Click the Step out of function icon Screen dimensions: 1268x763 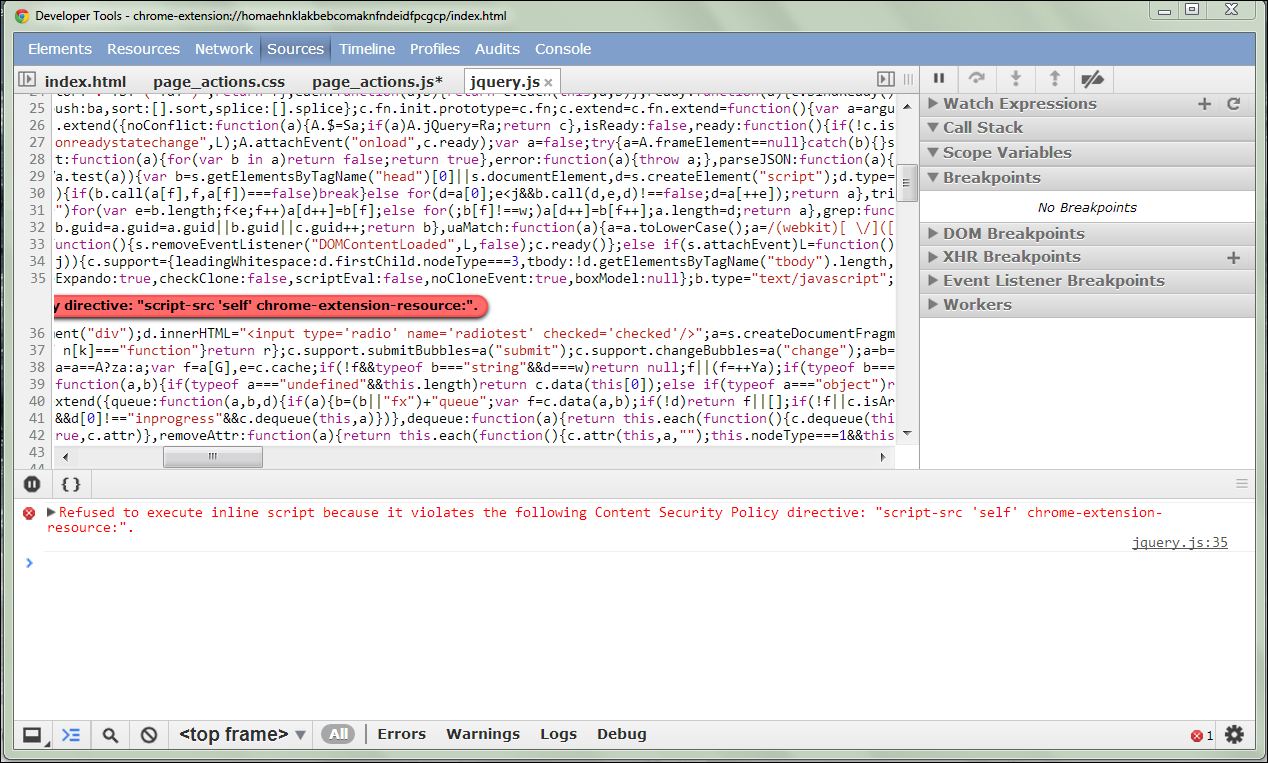pos(1054,79)
